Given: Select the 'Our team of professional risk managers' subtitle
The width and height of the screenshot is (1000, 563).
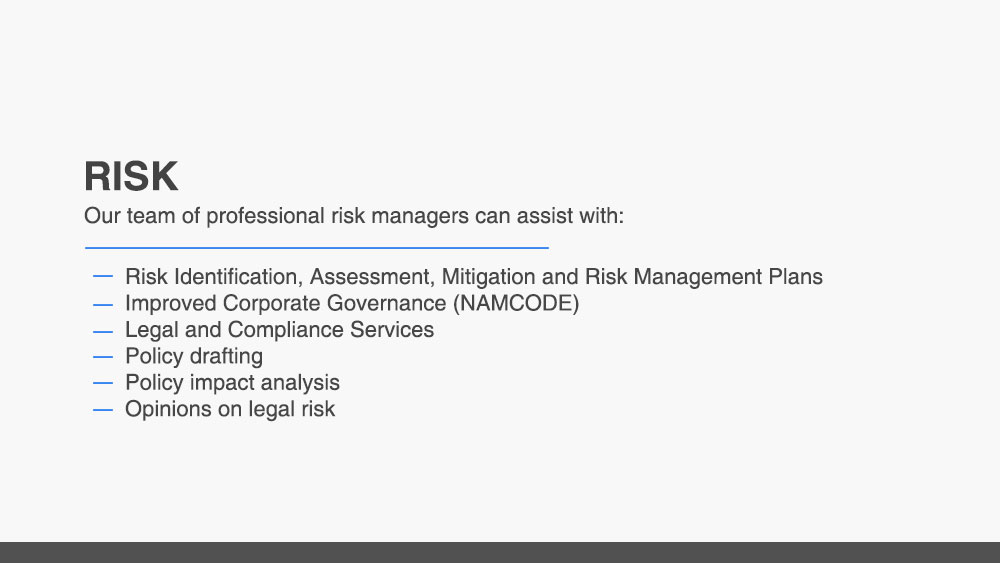Looking at the screenshot, I should (x=354, y=216).
